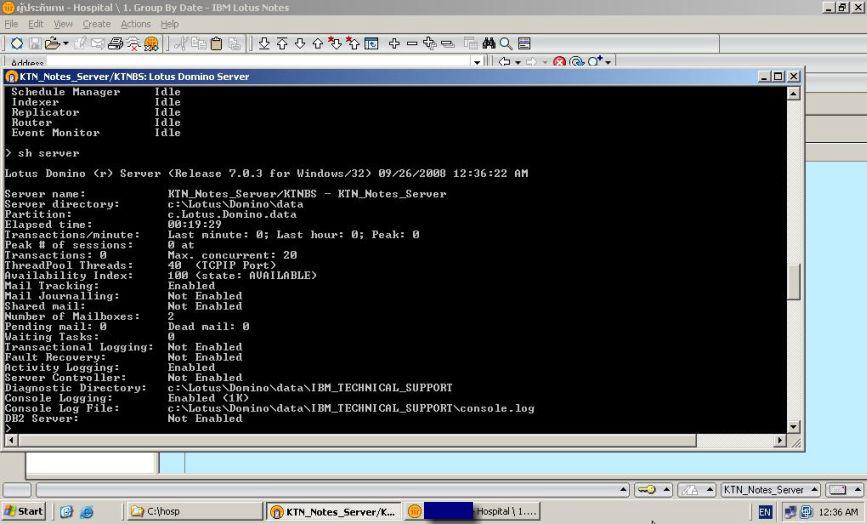Click the Collapse minus icon
This screenshot has height=524, width=867.
411,43
